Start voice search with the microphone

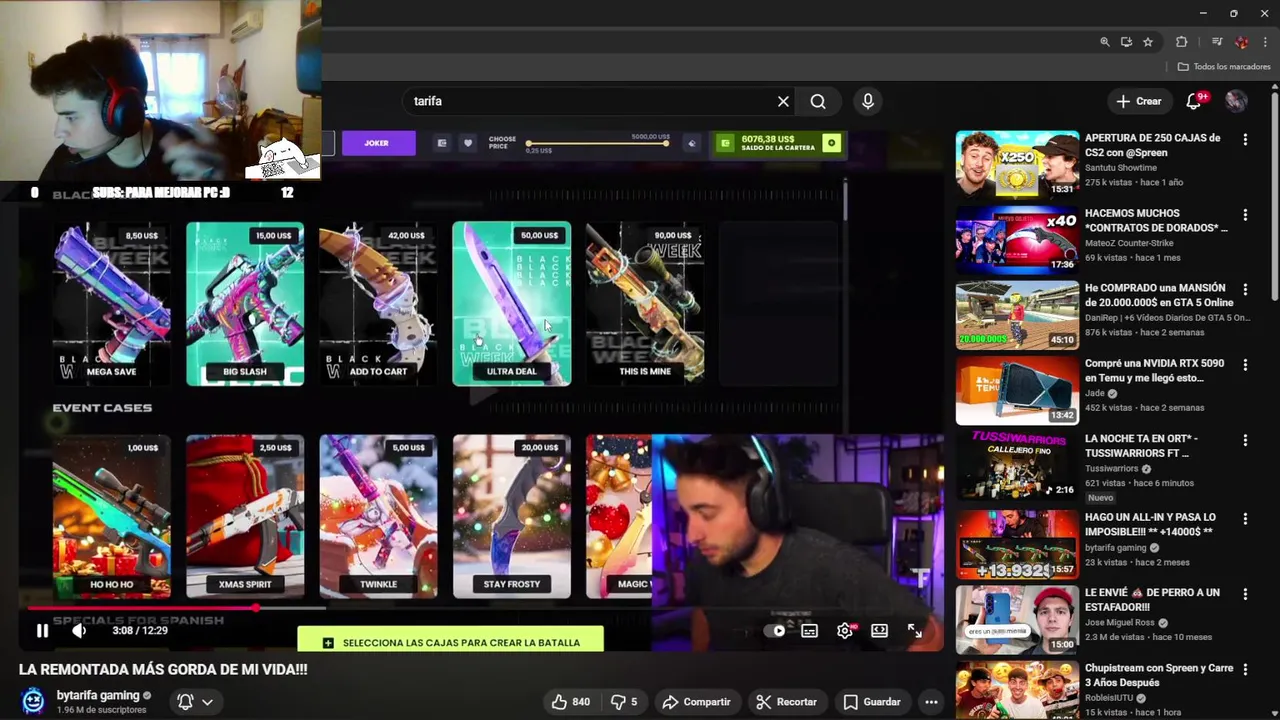868,101
